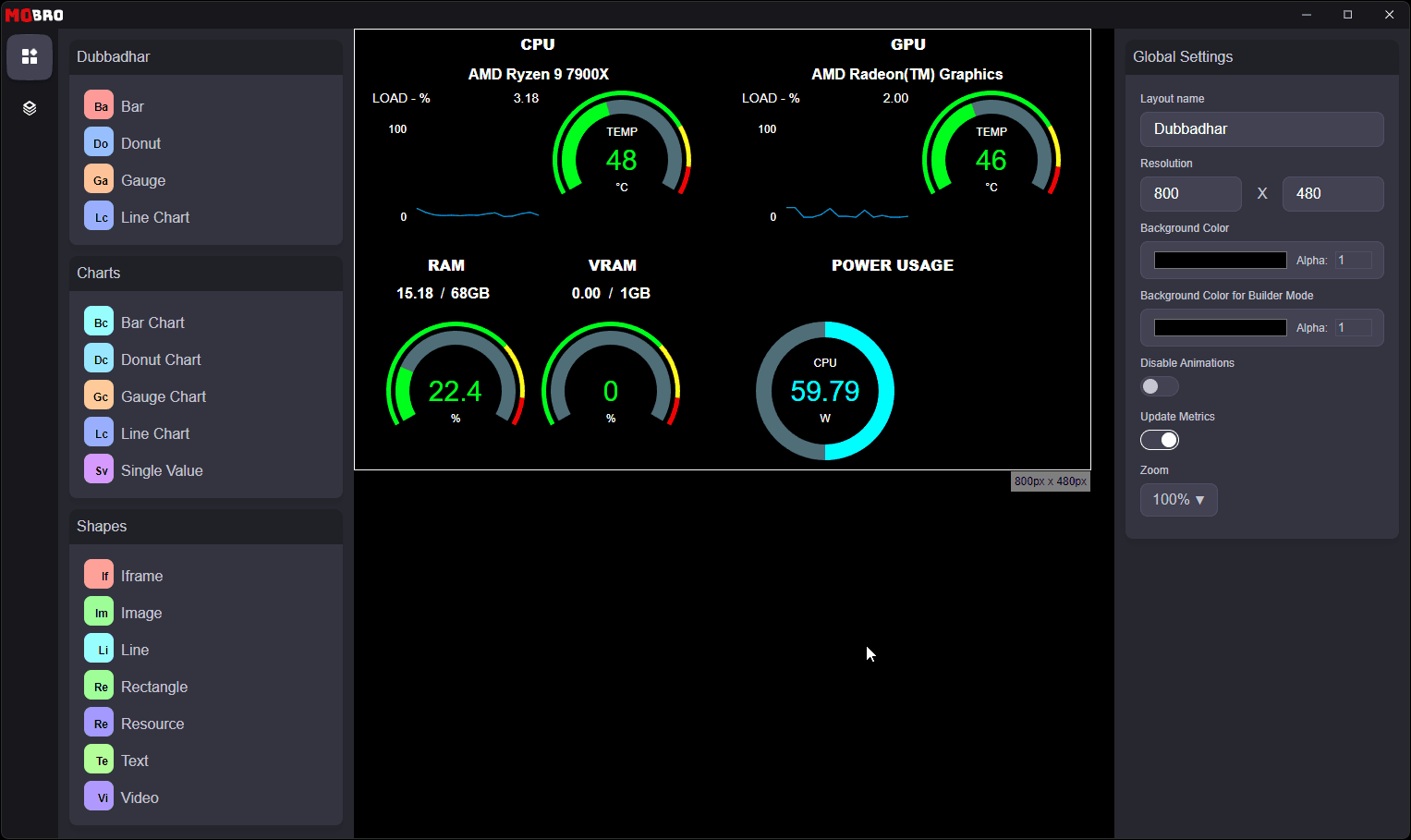
Task: Select the Donut component icon
Action: [99, 143]
